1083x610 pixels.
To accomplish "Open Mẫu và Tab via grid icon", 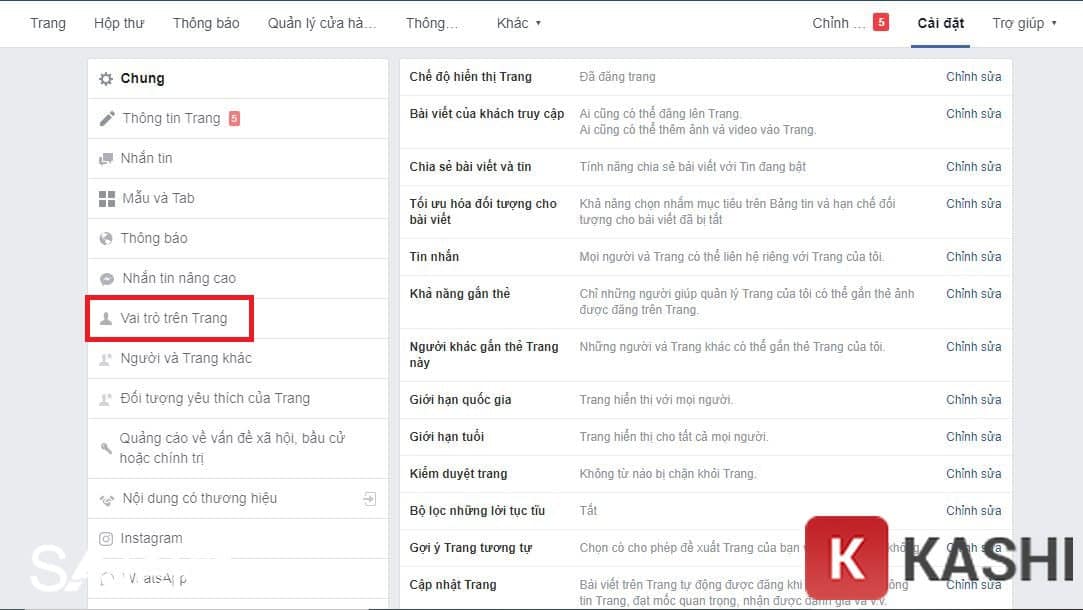I will coord(107,198).
